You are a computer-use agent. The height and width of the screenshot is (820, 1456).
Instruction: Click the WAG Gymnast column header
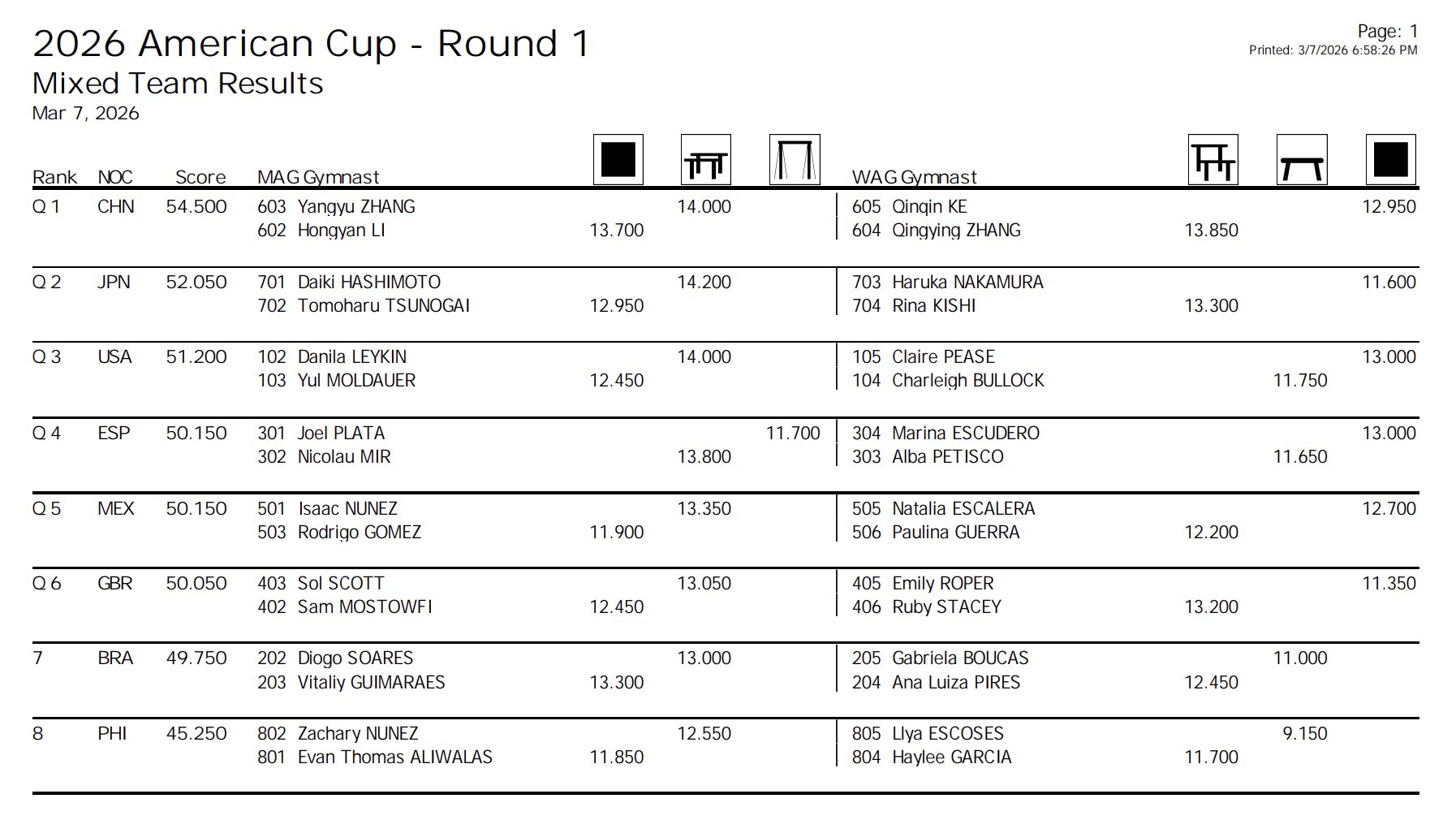pos(914,177)
